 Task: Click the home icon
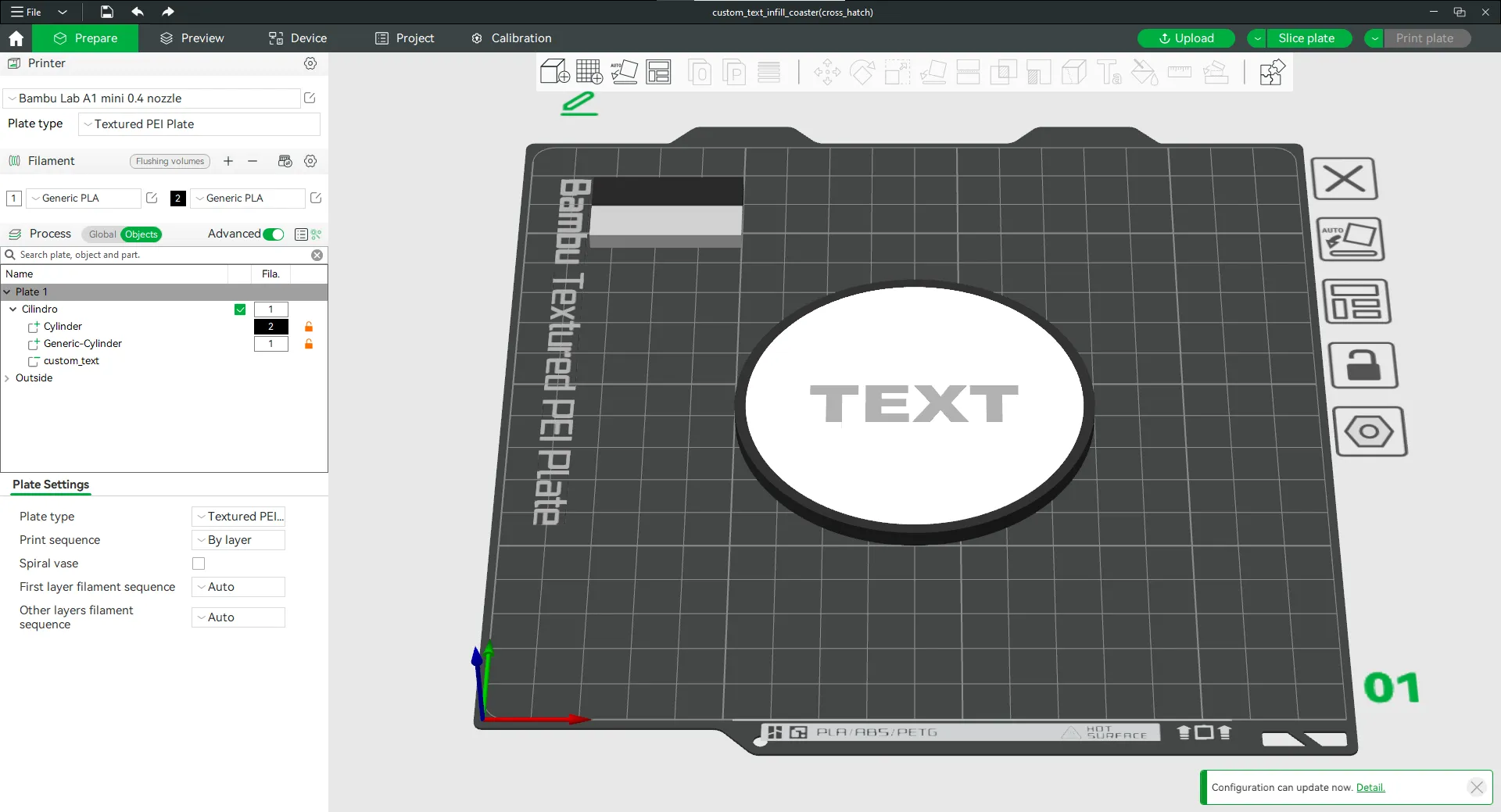[16, 38]
